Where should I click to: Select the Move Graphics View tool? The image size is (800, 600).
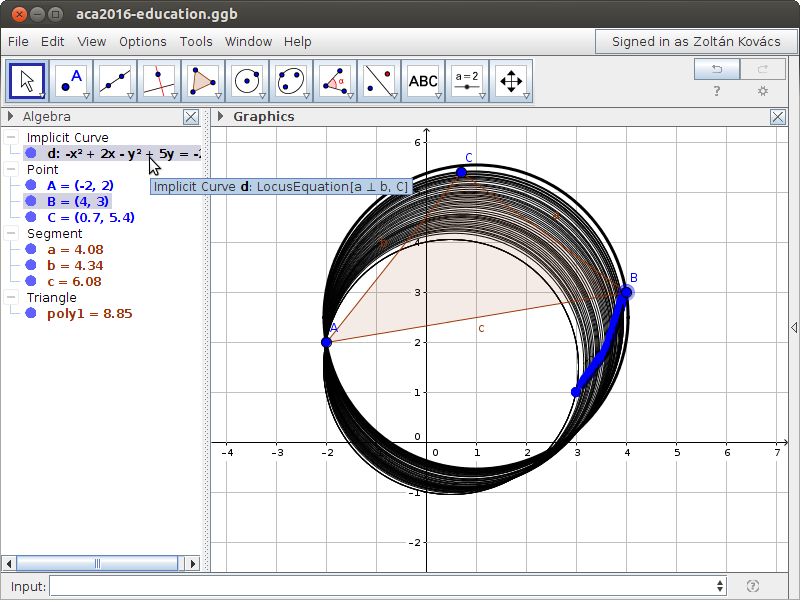[511, 81]
